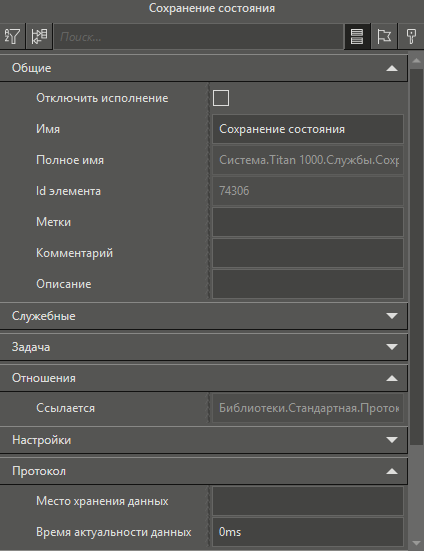
Task: Expand the Служебные section
Action: (x=204, y=316)
